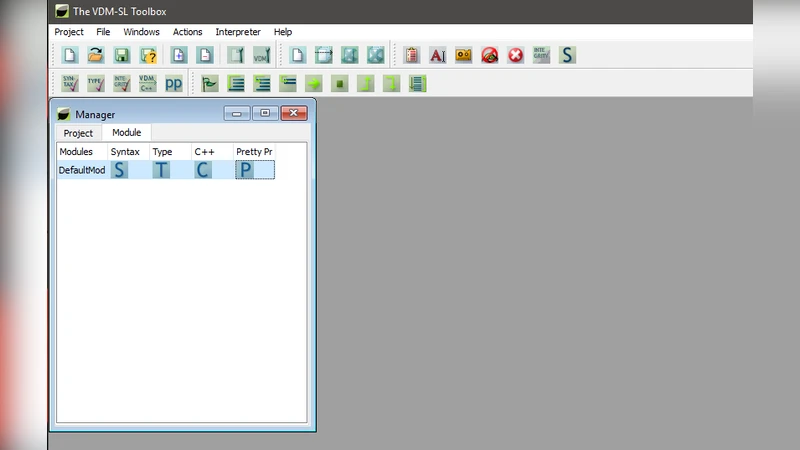Click the red 'A' text cursor icon

[x=437, y=55]
